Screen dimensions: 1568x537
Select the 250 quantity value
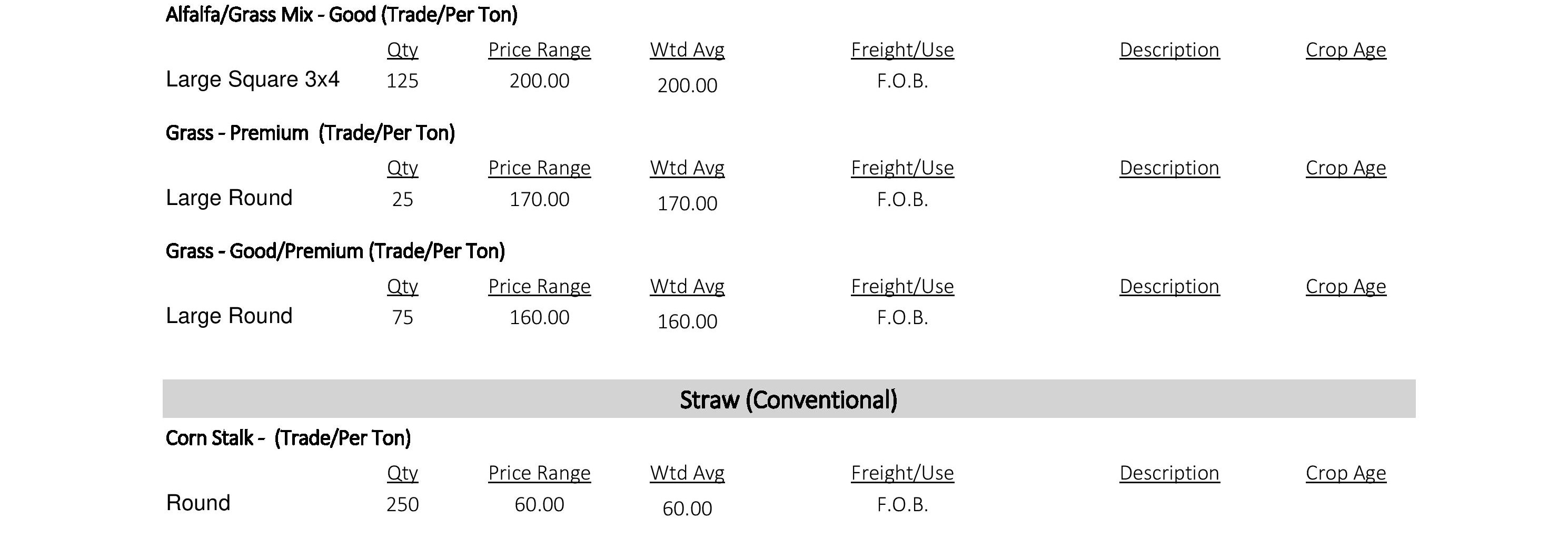[x=402, y=505]
